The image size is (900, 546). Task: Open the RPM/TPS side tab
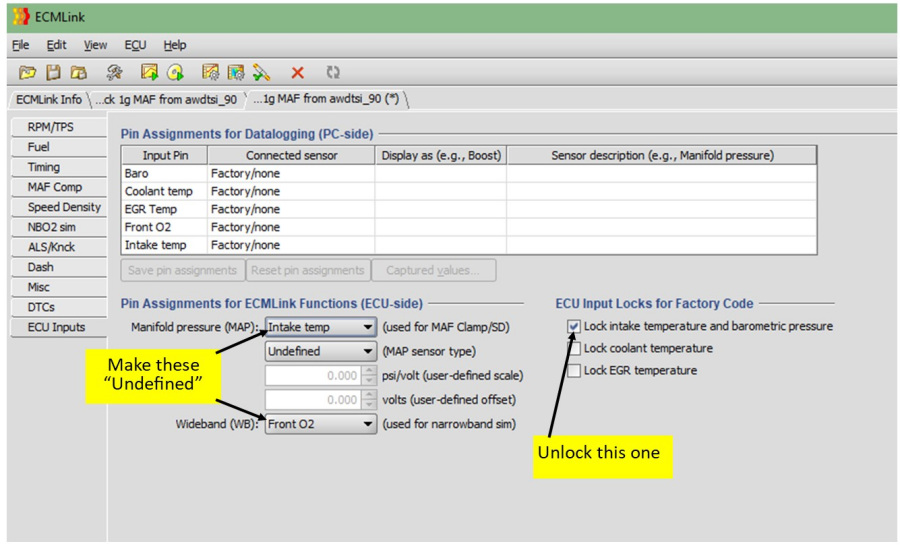click(x=59, y=127)
